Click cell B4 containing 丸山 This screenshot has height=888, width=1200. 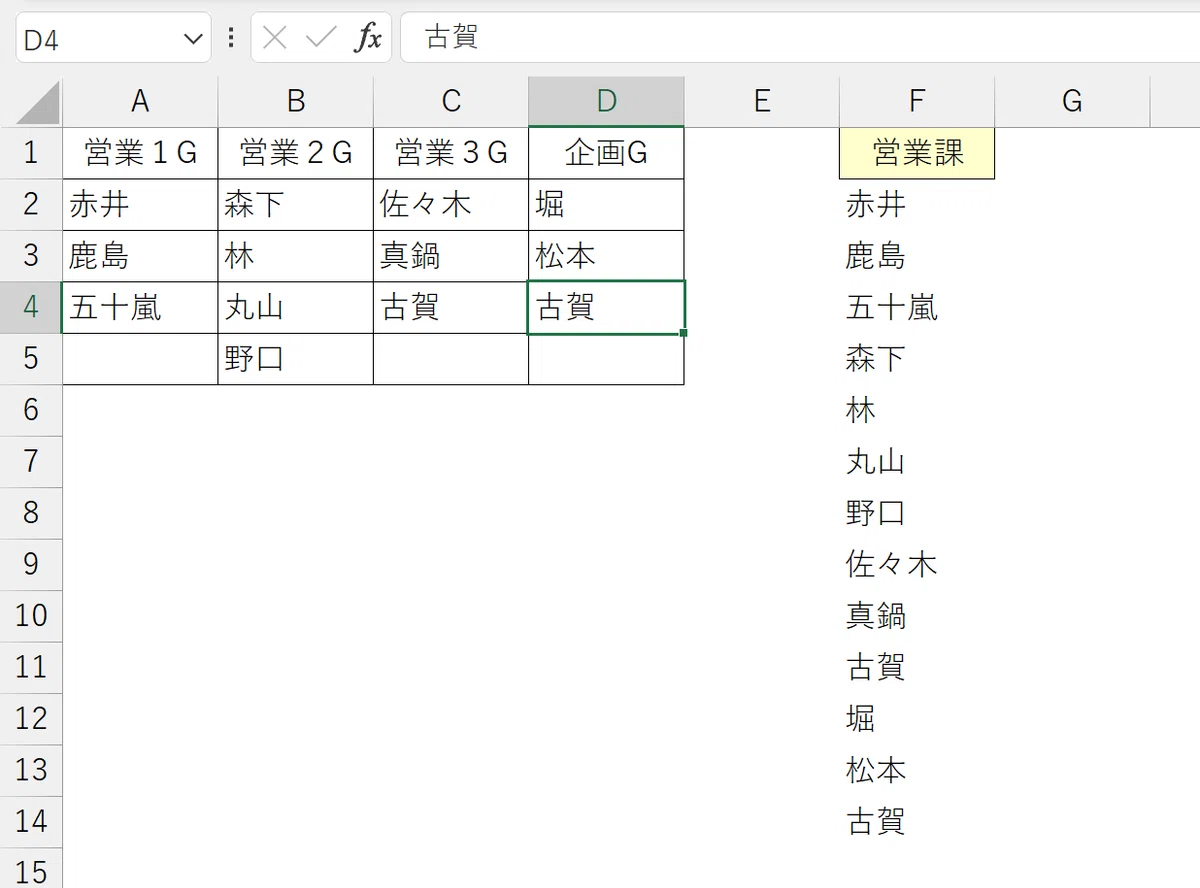[296, 308]
